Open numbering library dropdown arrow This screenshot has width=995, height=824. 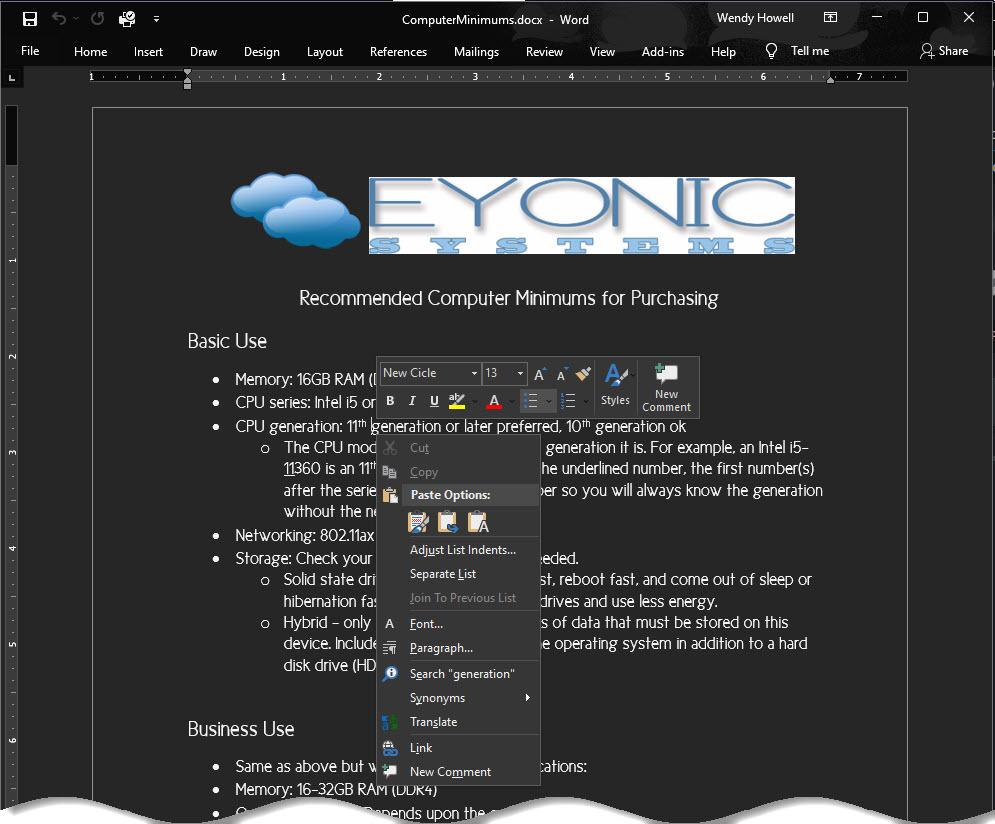click(586, 401)
